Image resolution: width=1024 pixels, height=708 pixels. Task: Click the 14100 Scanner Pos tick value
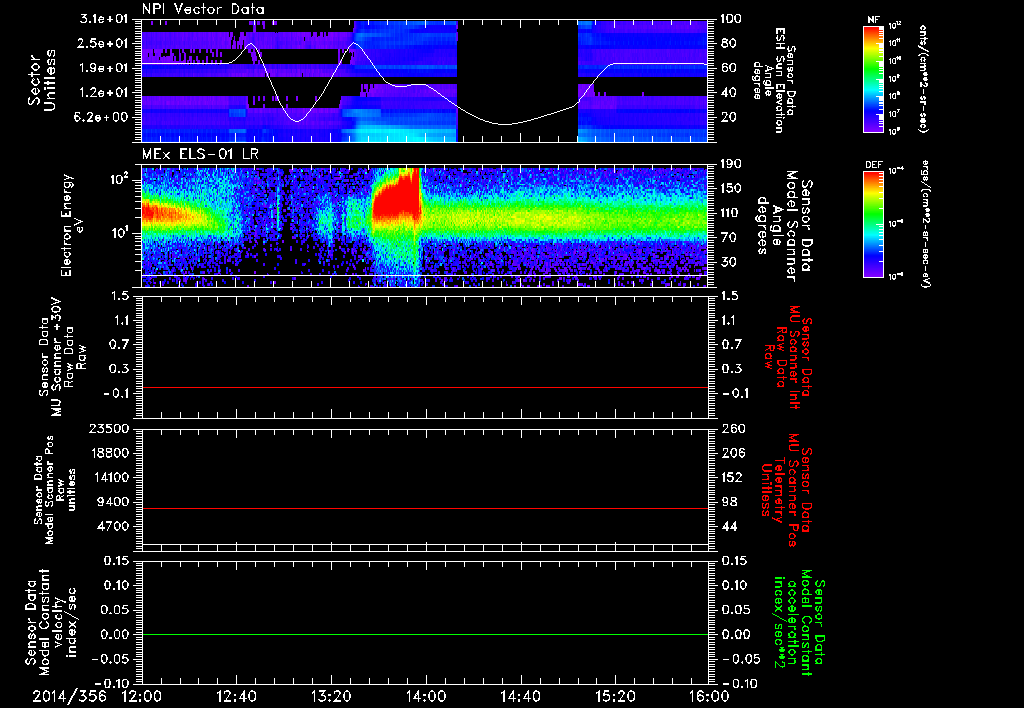tap(108, 477)
